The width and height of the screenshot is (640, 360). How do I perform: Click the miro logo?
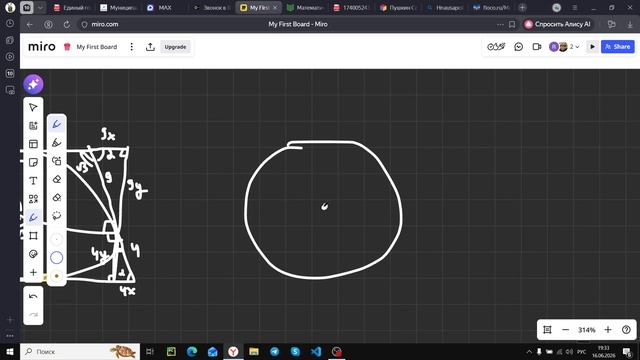(42, 47)
